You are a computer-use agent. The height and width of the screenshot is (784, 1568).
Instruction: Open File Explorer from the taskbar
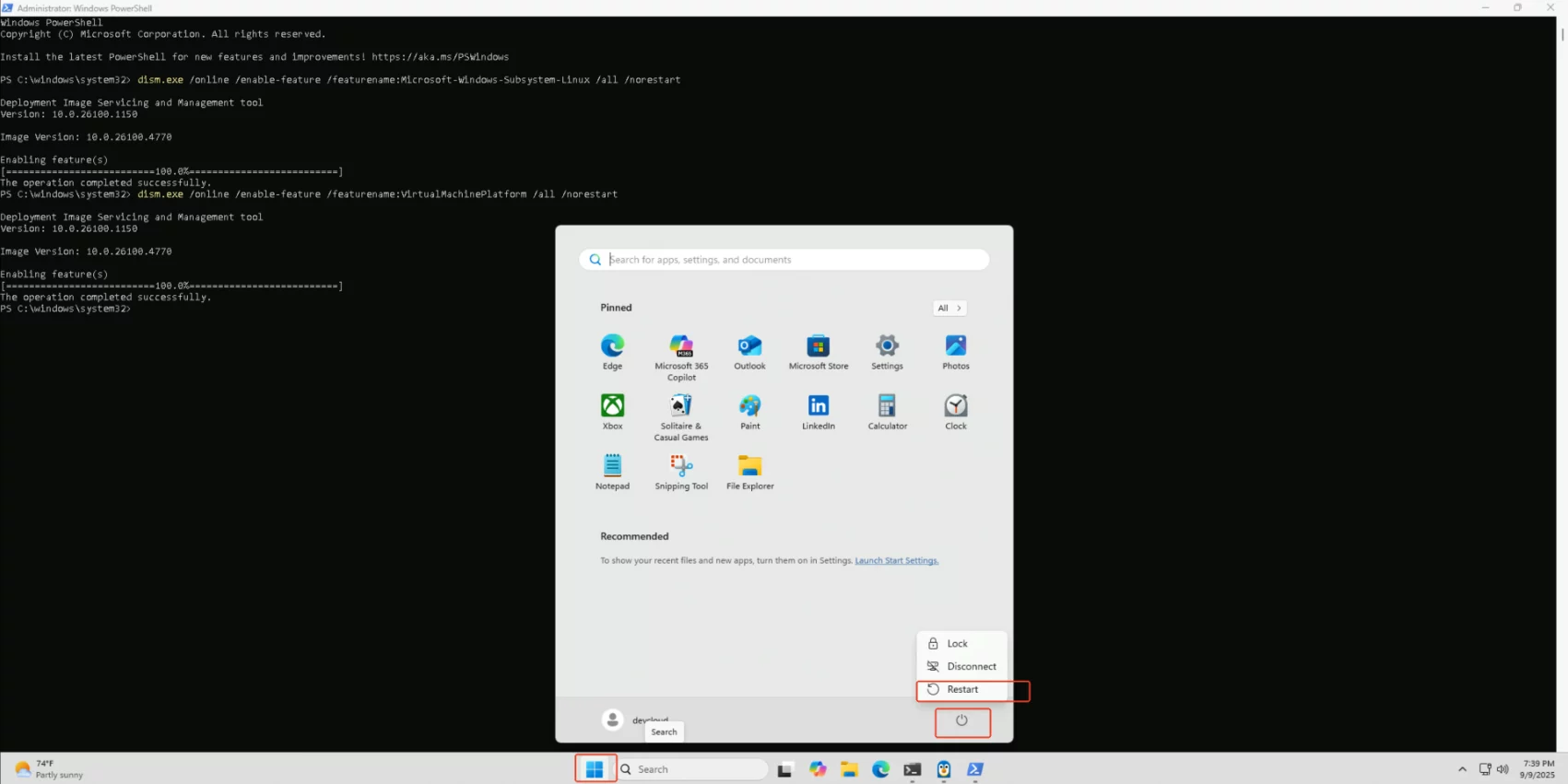[x=849, y=769]
